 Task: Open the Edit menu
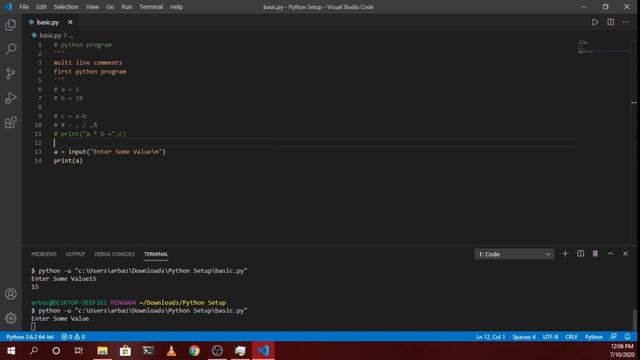click(x=41, y=7)
